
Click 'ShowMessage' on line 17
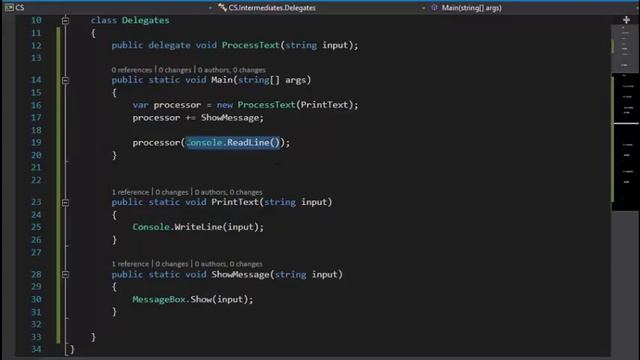(x=229, y=118)
